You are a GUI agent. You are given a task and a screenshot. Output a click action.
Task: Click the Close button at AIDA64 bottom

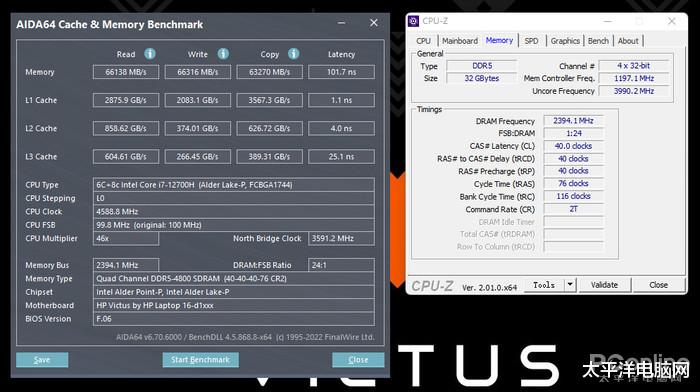358,360
